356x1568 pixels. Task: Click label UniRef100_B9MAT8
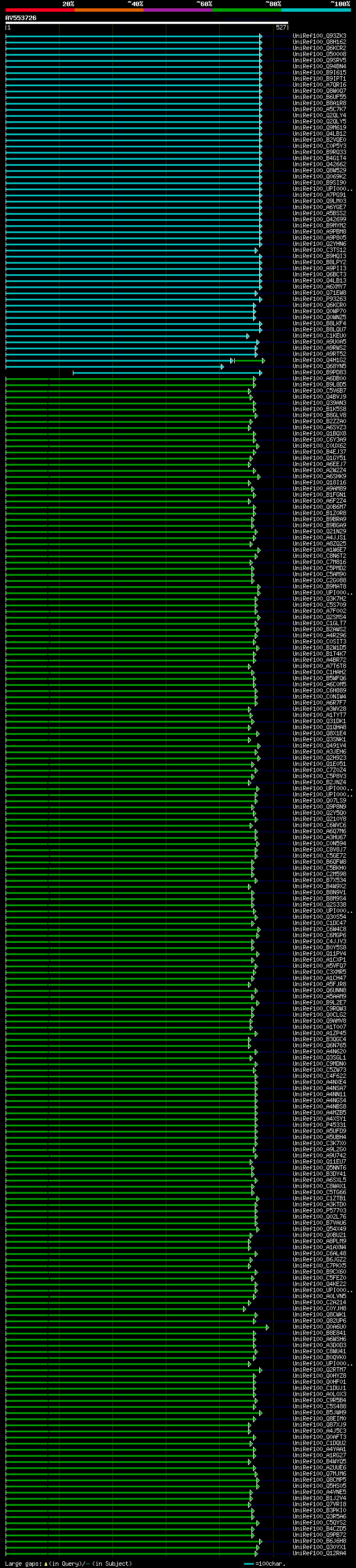[x=319, y=586]
